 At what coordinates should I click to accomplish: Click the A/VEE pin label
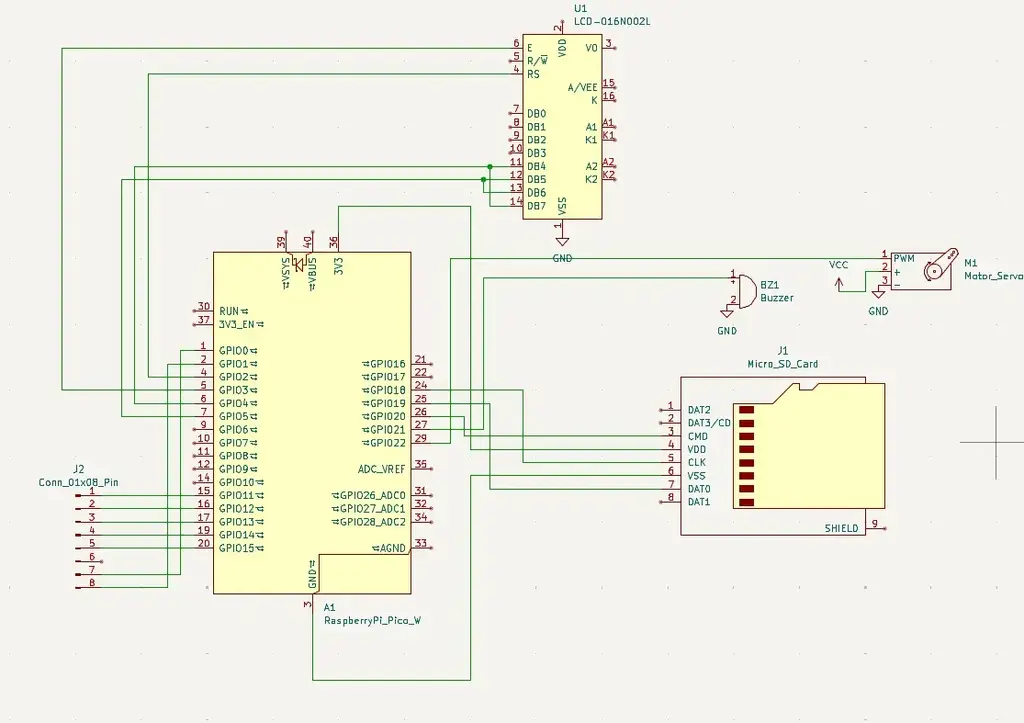[583, 88]
